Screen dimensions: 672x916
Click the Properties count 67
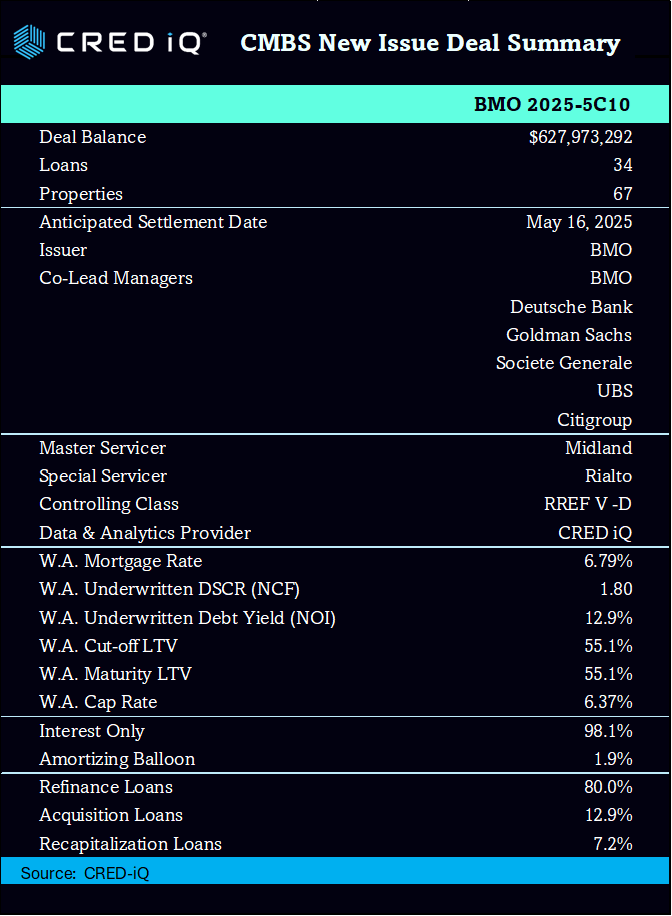(622, 194)
